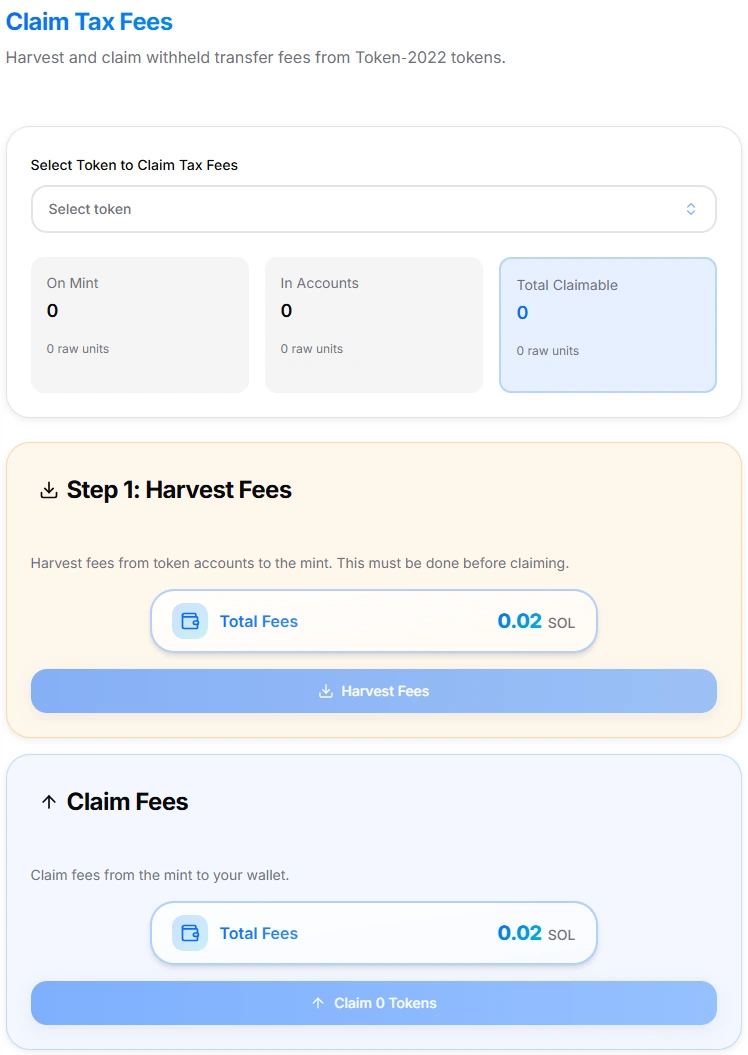Click the download icon beside Step 1 heading
This screenshot has width=748, height=1055.
(48, 489)
